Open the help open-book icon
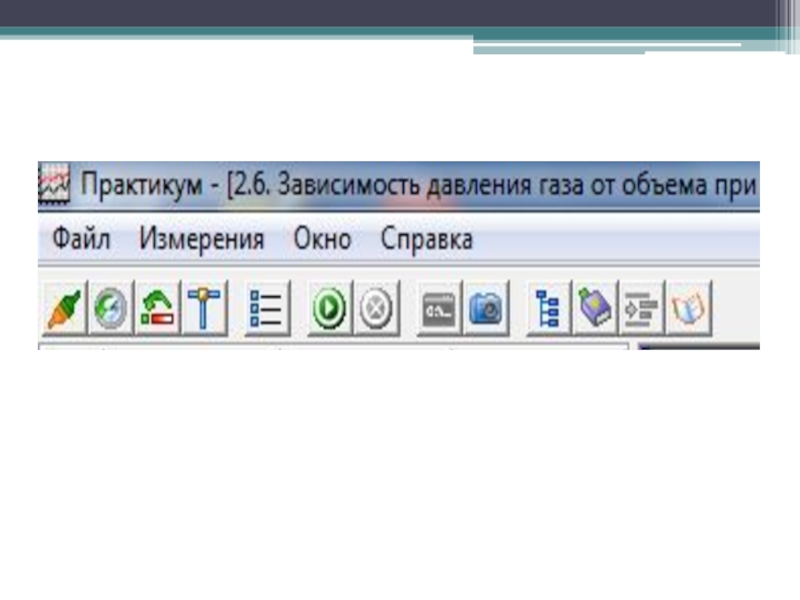The image size is (800, 600). click(x=689, y=308)
